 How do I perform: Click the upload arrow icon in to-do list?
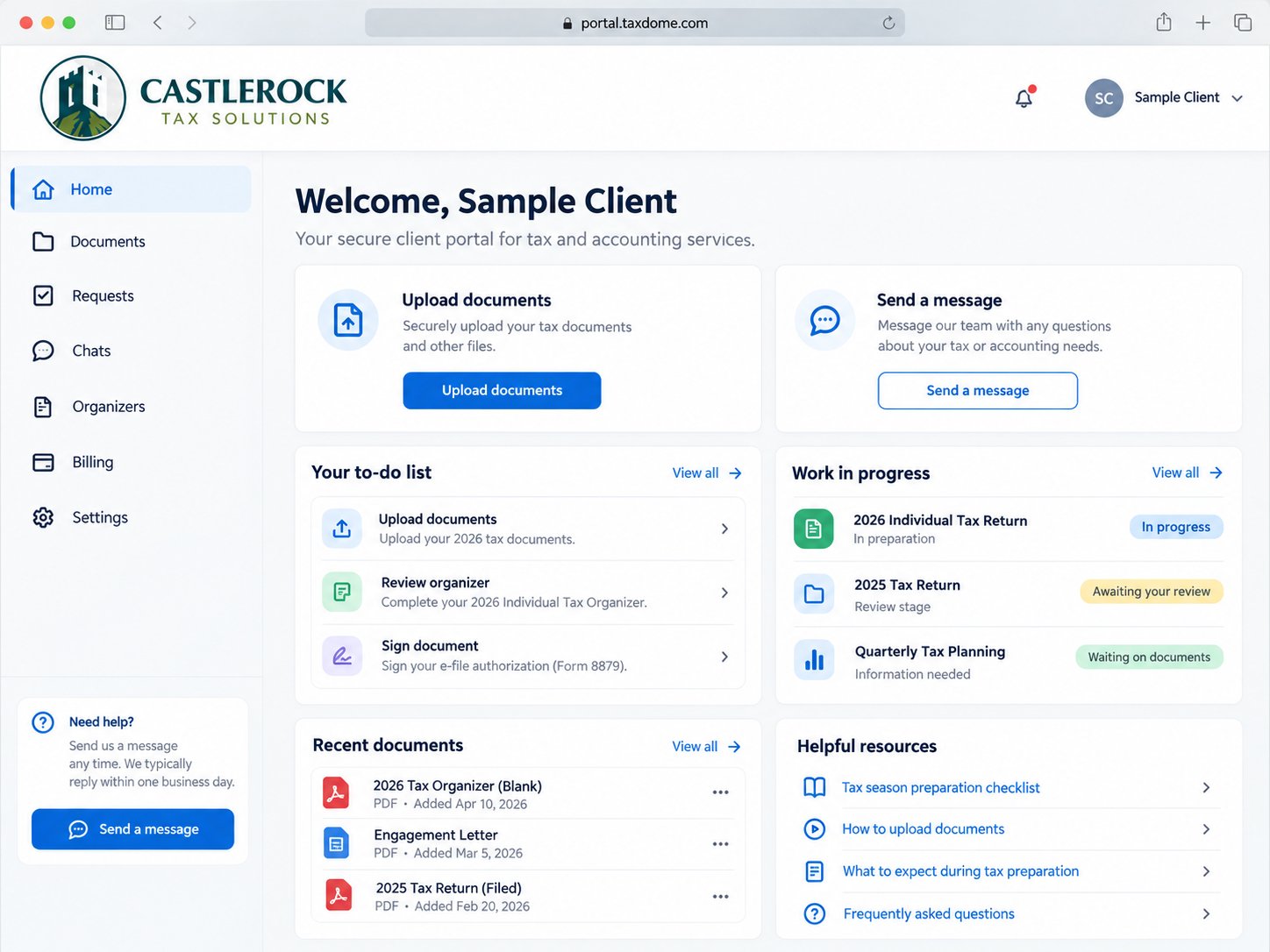pyautogui.click(x=342, y=529)
